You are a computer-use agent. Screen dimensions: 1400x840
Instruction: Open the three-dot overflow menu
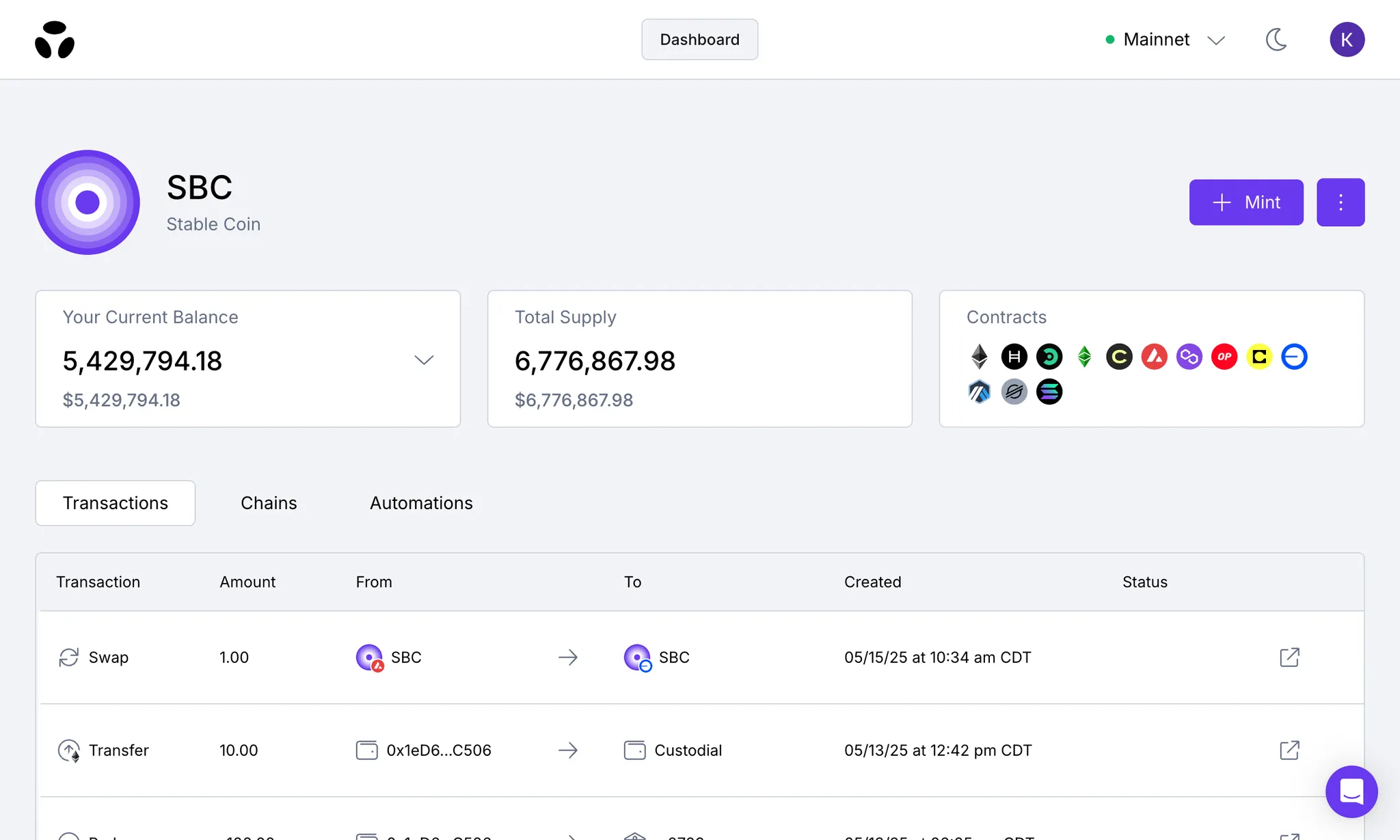pyautogui.click(x=1340, y=202)
